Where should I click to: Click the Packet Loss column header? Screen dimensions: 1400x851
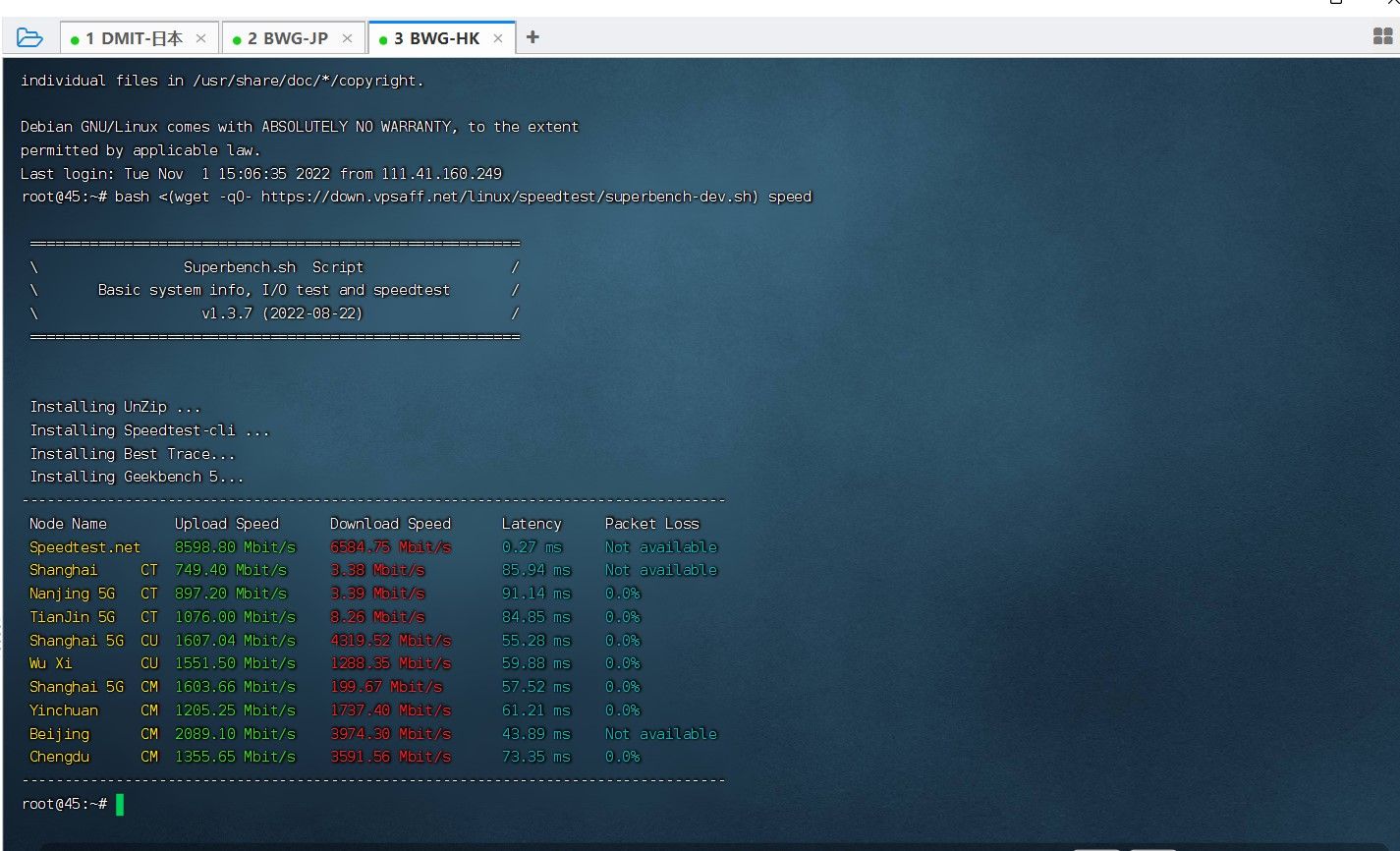pos(652,524)
